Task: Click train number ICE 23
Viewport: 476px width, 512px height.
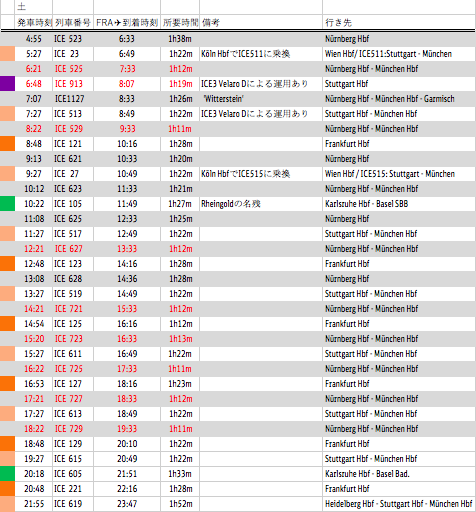Action: tap(66, 54)
